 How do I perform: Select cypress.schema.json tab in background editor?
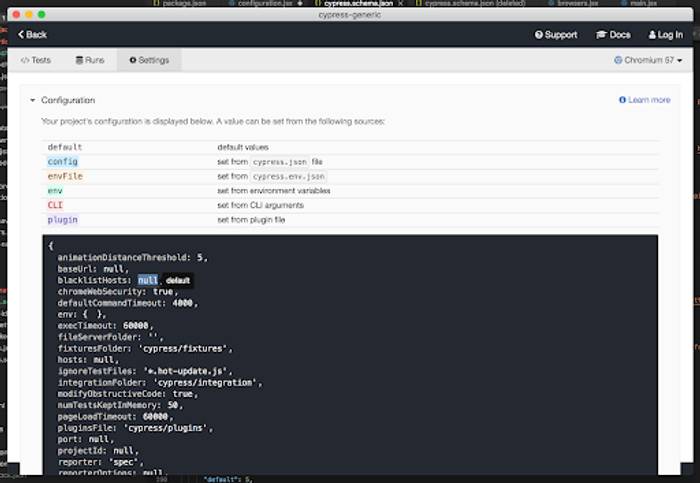coord(358,3)
